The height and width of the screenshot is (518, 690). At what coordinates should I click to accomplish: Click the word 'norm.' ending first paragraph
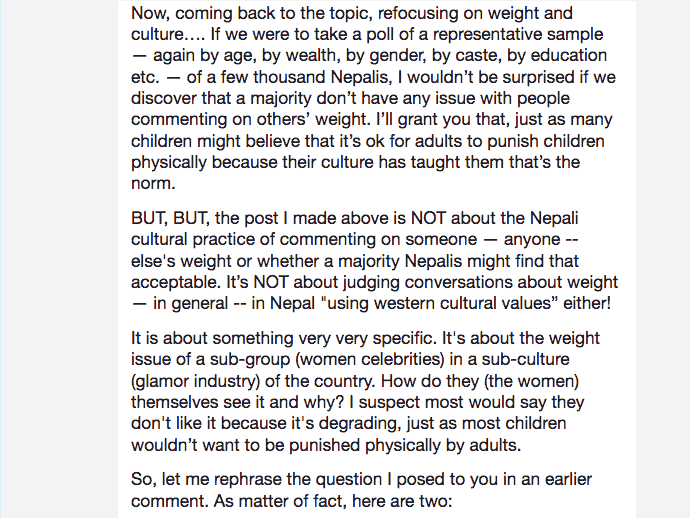pyautogui.click(x=153, y=184)
